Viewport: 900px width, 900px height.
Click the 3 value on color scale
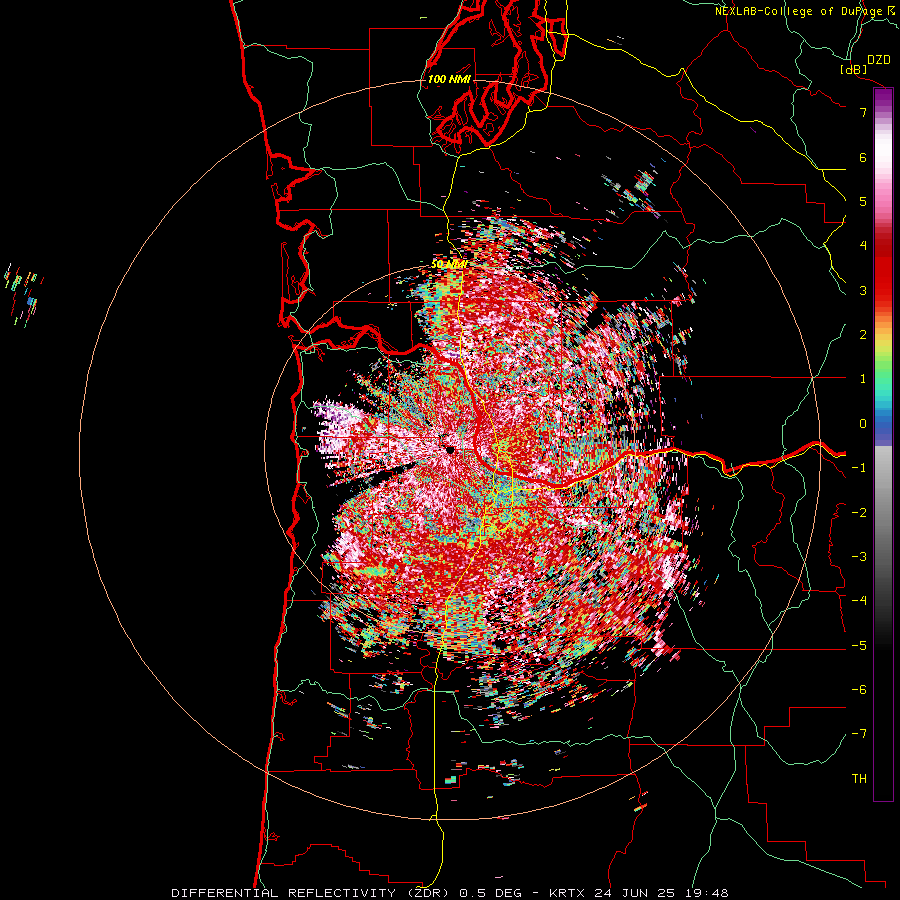[863, 290]
